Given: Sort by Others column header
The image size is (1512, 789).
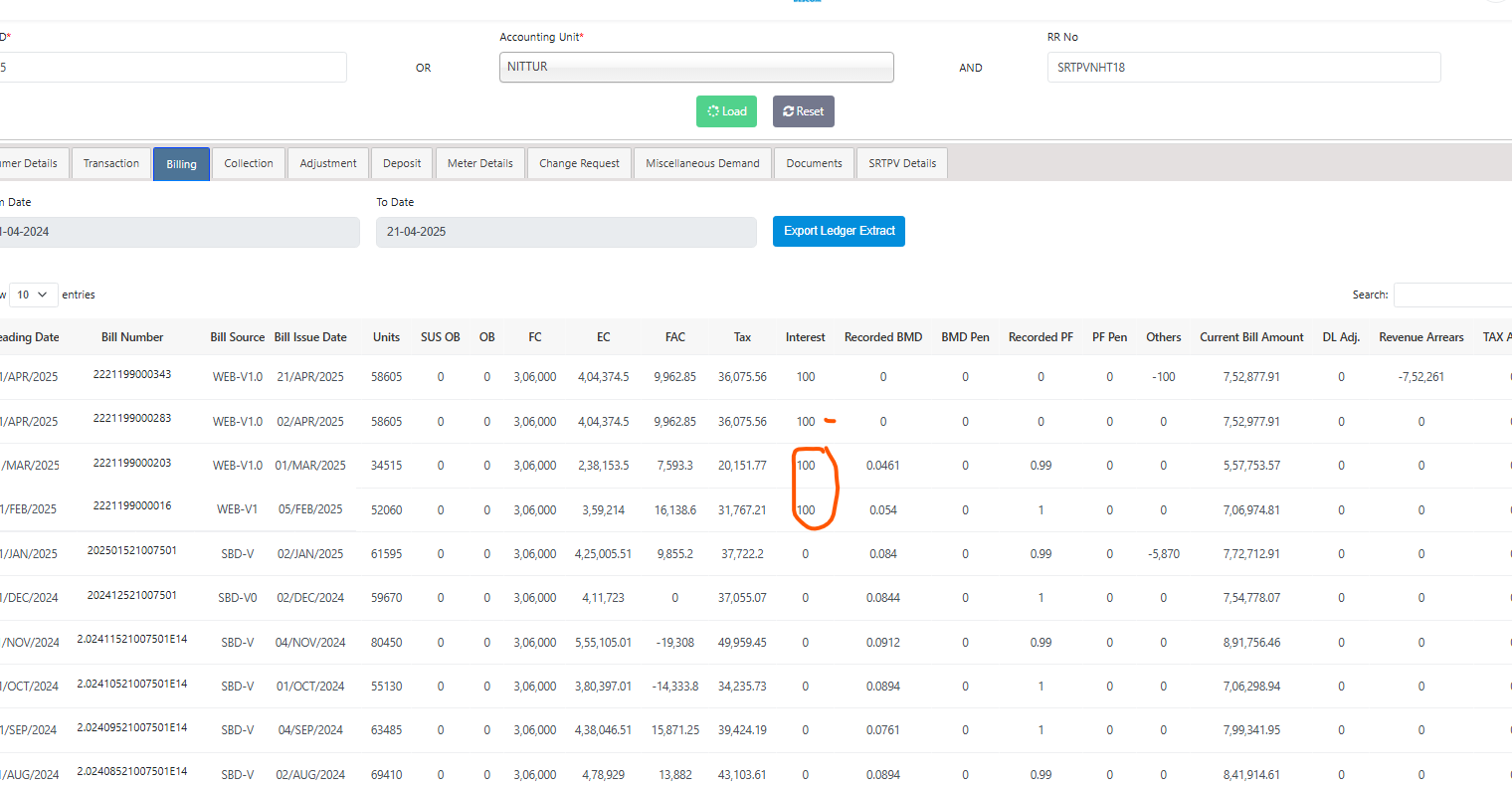Looking at the screenshot, I should (1164, 337).
